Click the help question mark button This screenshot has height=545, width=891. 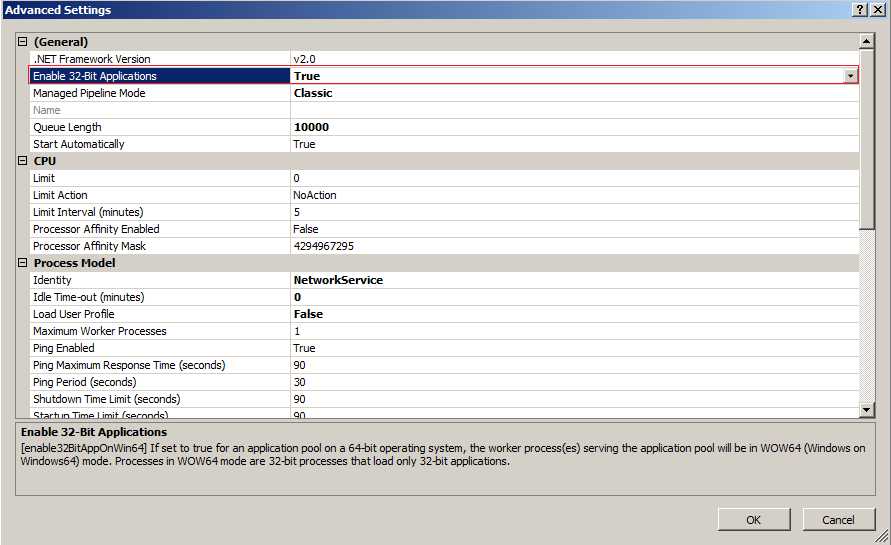(x=860, y=10)
